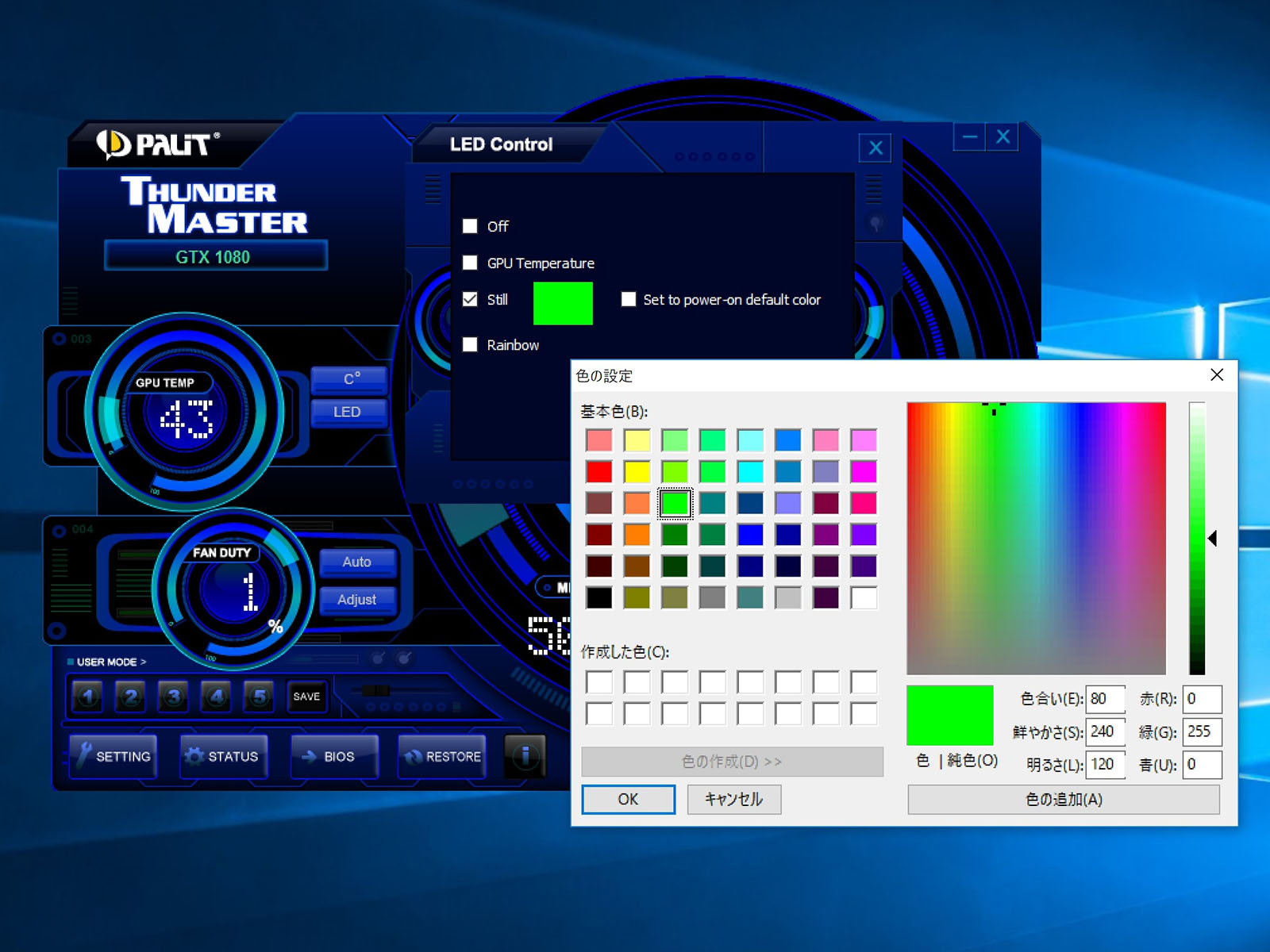Click the brightness (明るさ) input field
The width and height of the screenshot is (1270, 952).
click(1106, 765)
